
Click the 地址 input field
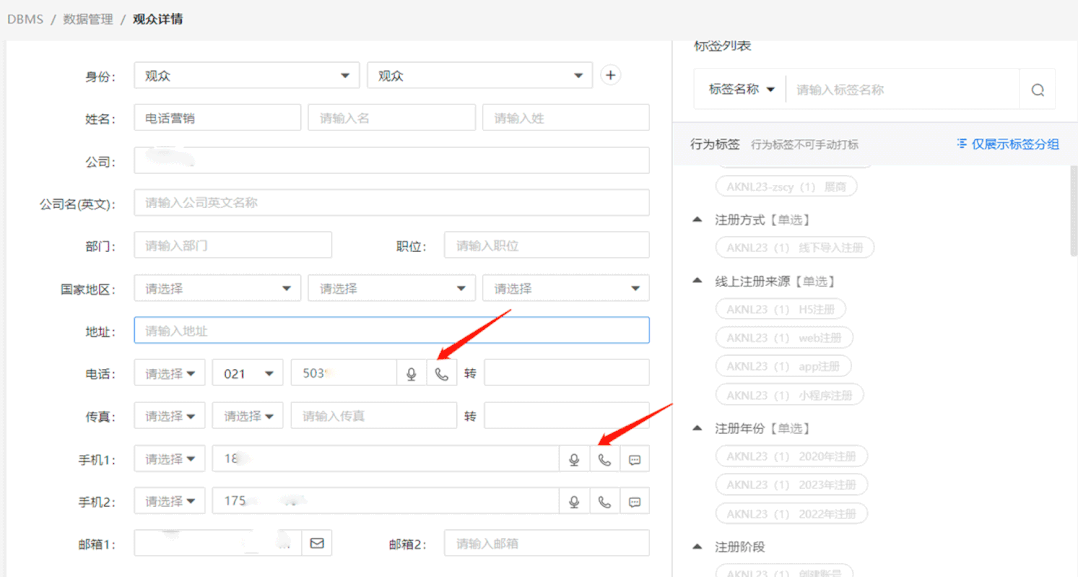(x=391, y=331)
